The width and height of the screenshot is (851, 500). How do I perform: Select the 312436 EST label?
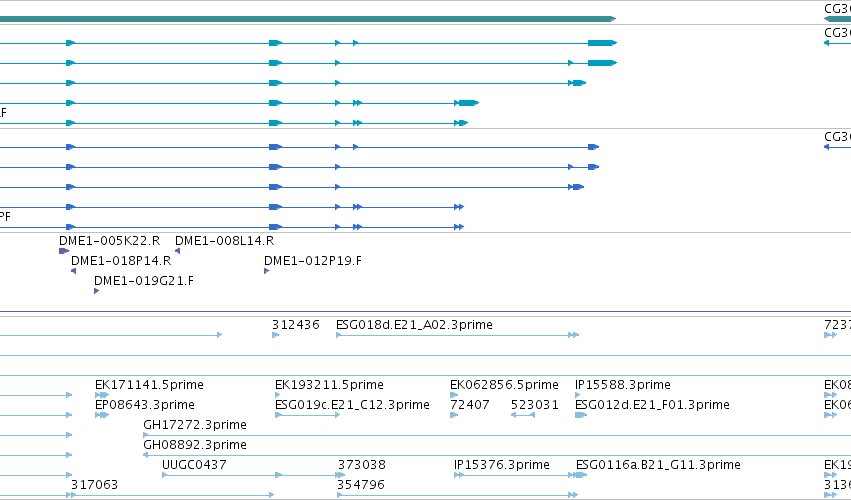tap(296, 325)
